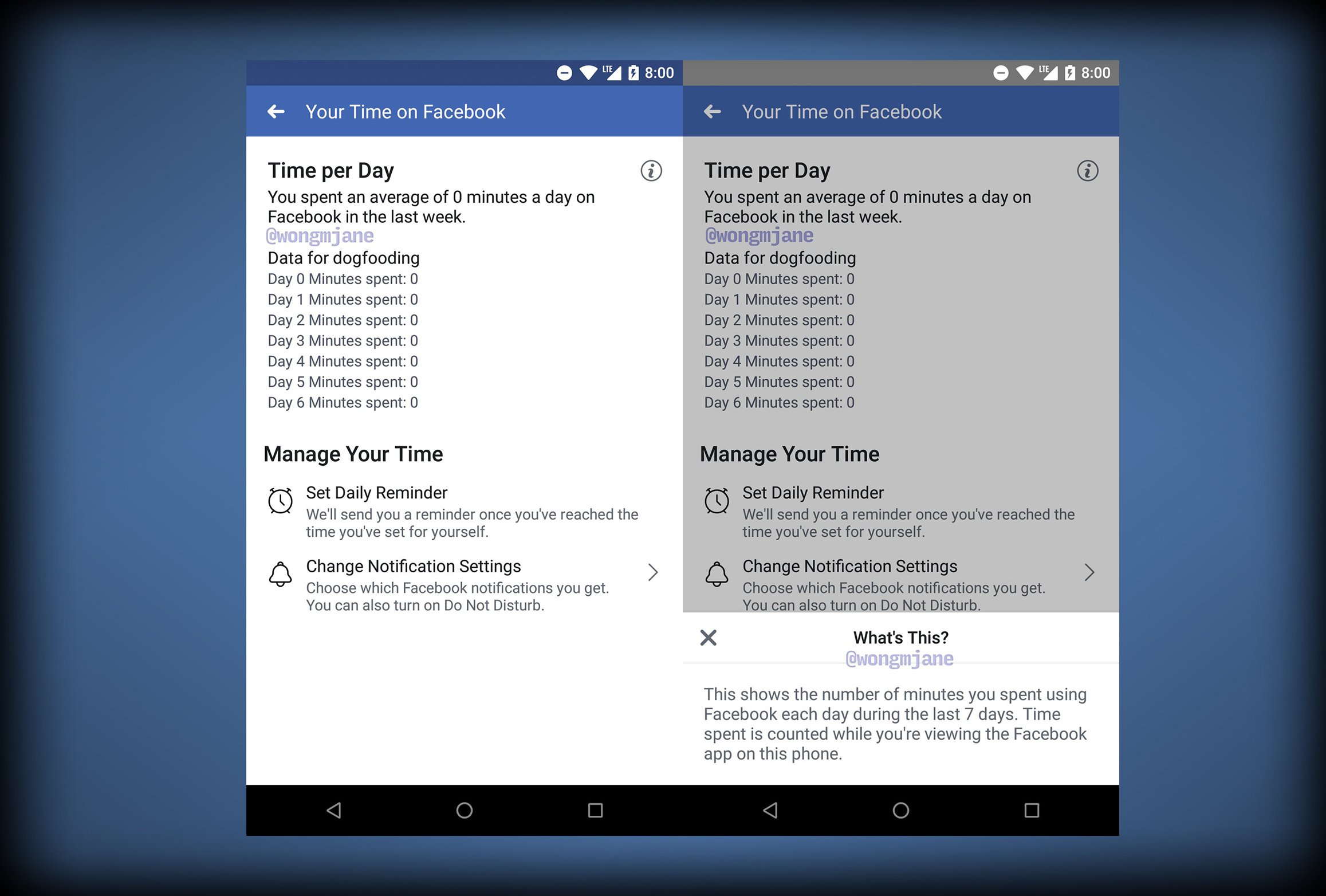Tap LTE signal icon on right phone

1048,73
